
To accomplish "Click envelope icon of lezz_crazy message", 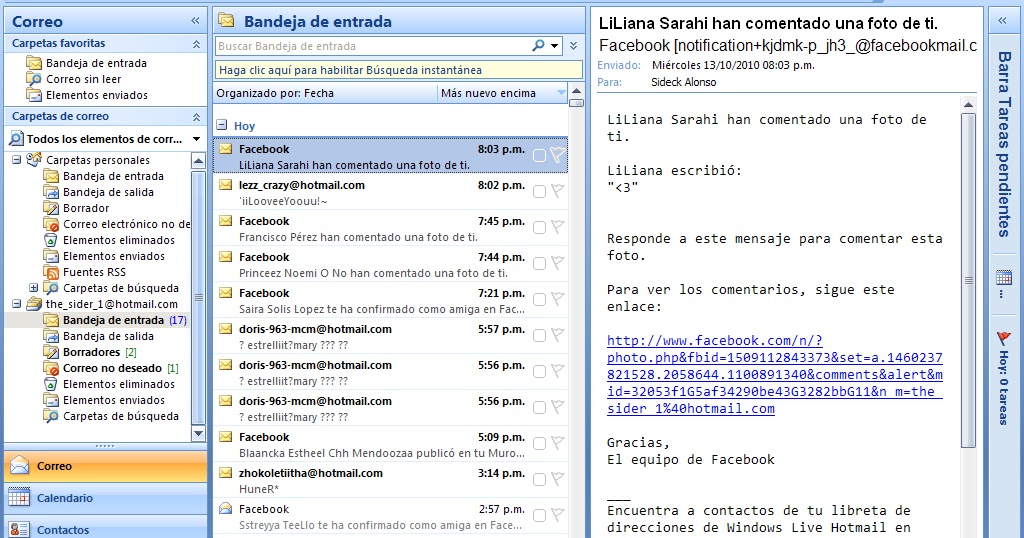I will pyautogui.click(x=225, y=185).
